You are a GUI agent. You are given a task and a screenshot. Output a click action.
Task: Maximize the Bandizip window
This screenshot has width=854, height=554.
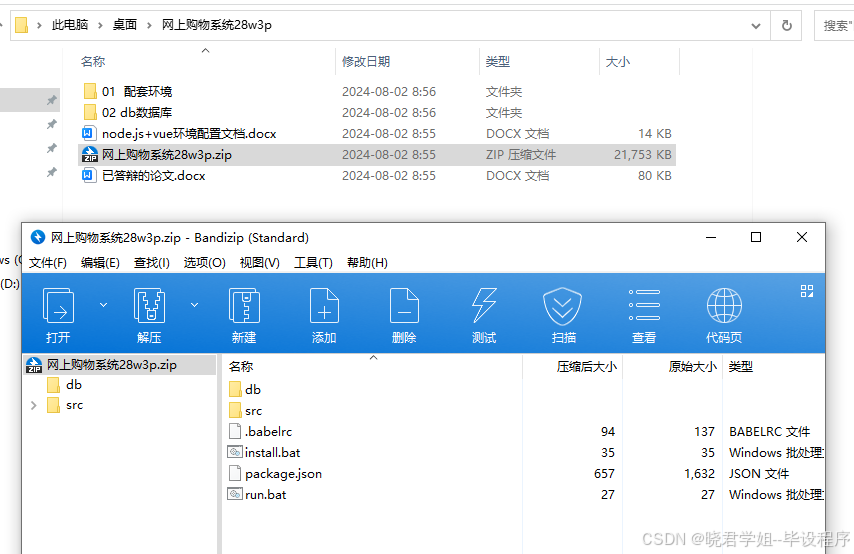[756, 237]
